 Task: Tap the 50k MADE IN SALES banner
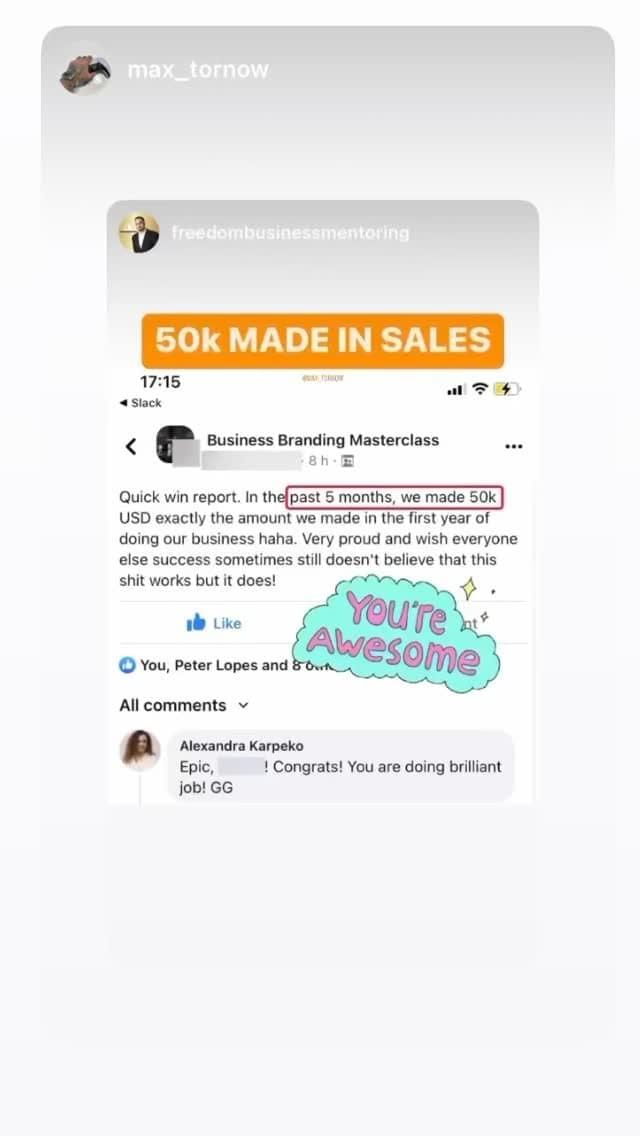(323, 341)
